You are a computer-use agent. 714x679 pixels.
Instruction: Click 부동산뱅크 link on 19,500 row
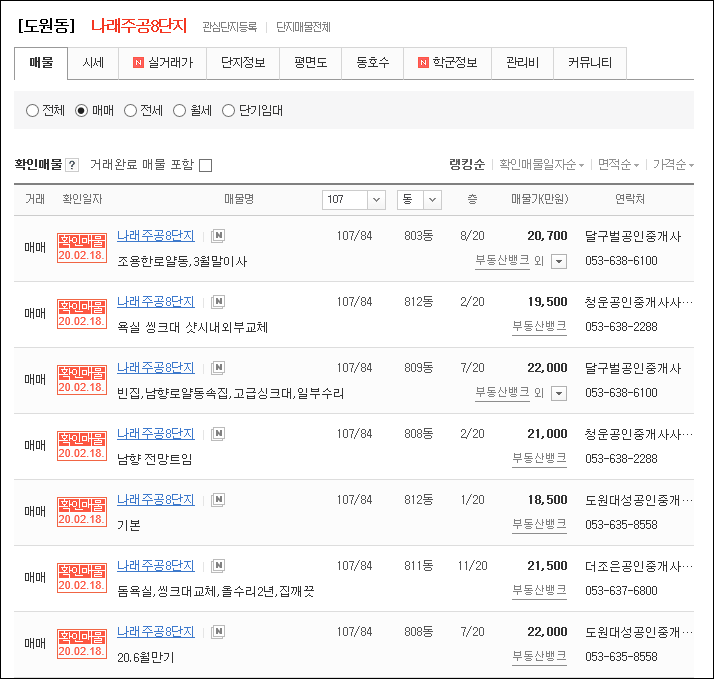(x=540, y=327)
